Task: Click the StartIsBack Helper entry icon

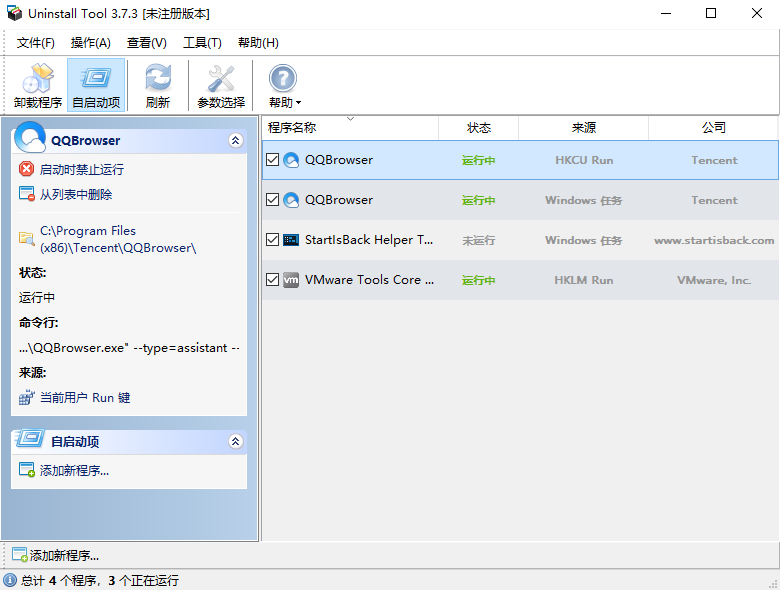Action: (x=291, y=240)
